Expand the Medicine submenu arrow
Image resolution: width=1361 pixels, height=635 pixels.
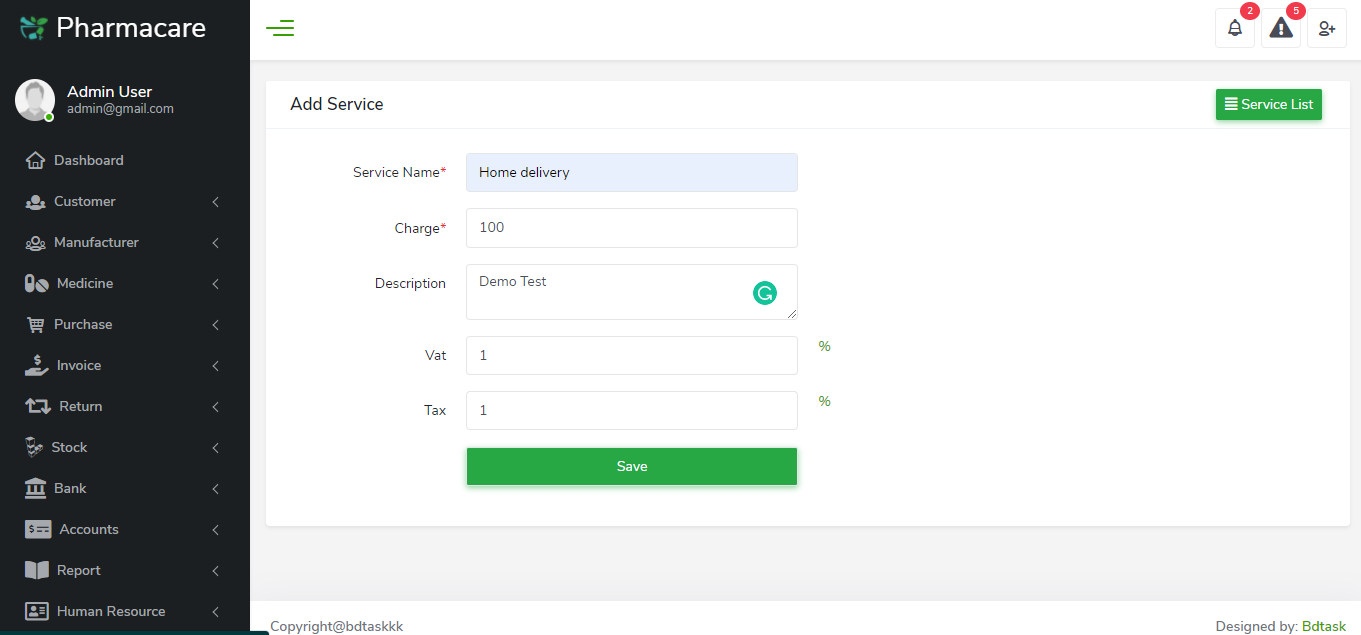pyautogui.click(x=215, y=284)
